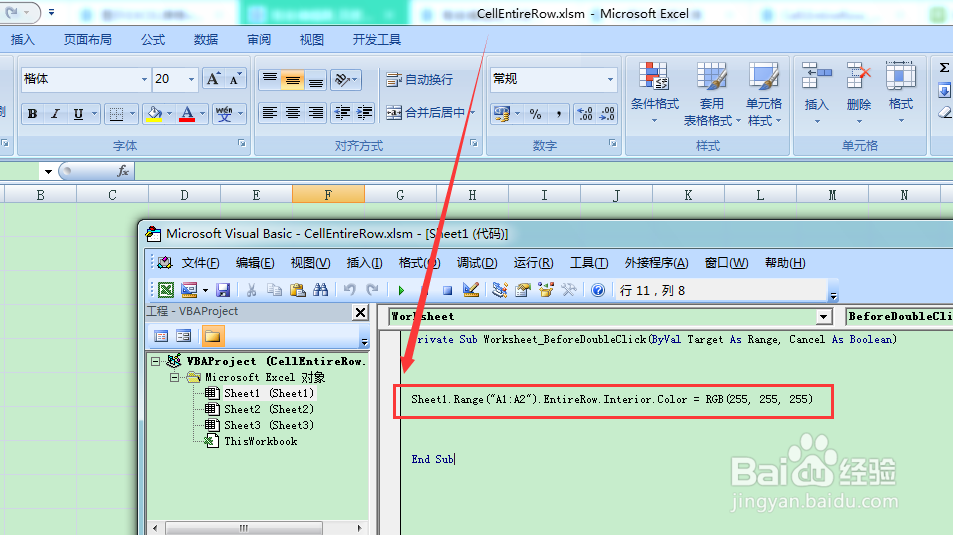Click the Paste clipboard icon in VBA toolbar

click(x=297, y=290)
